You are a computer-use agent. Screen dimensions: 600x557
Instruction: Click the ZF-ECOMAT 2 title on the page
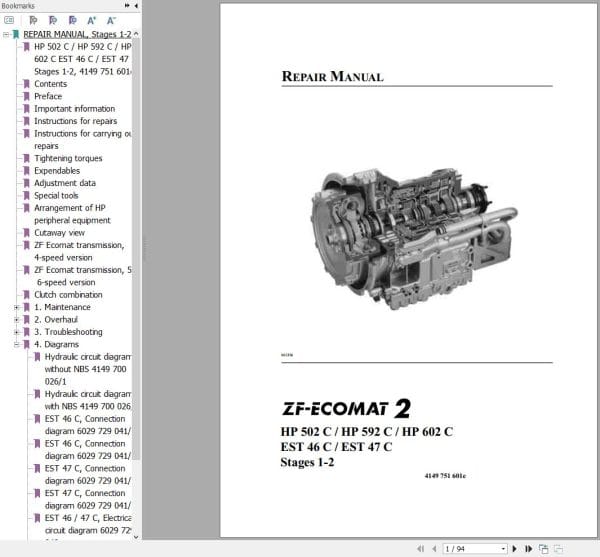point(346,408)
